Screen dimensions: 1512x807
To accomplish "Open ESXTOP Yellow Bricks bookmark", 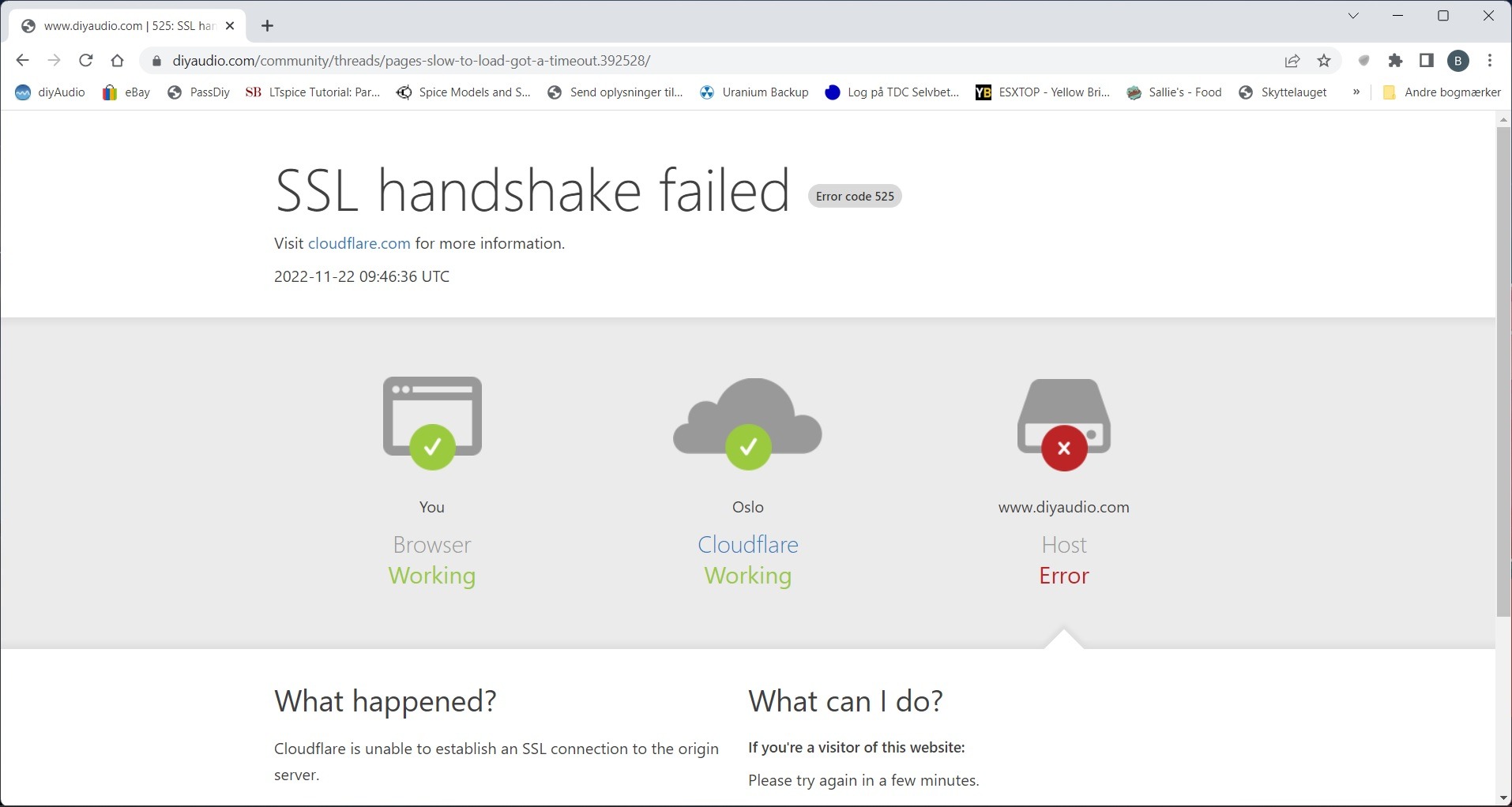I will pyautogui.click(x=1044, y=92).
